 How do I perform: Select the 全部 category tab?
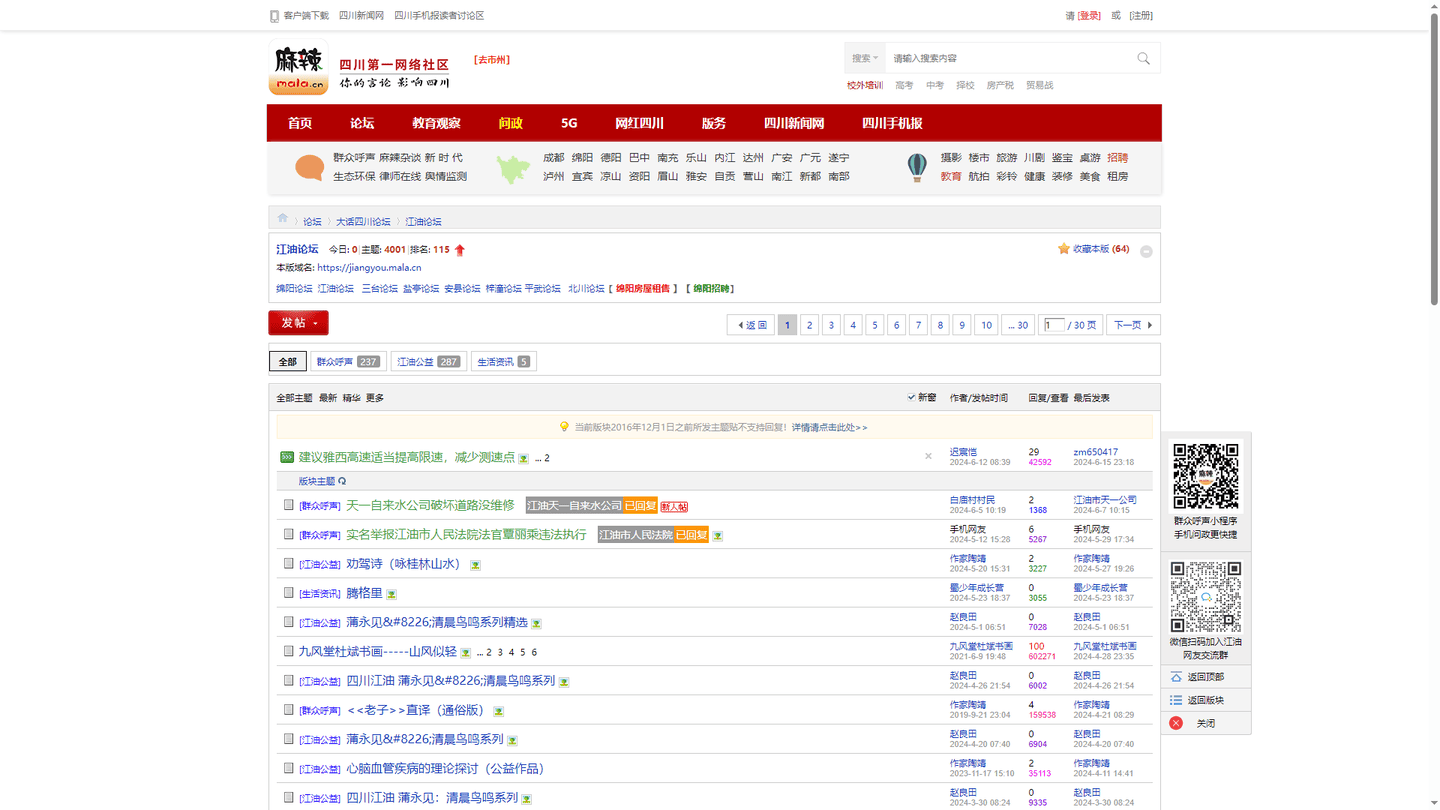[x=287, y=361]
